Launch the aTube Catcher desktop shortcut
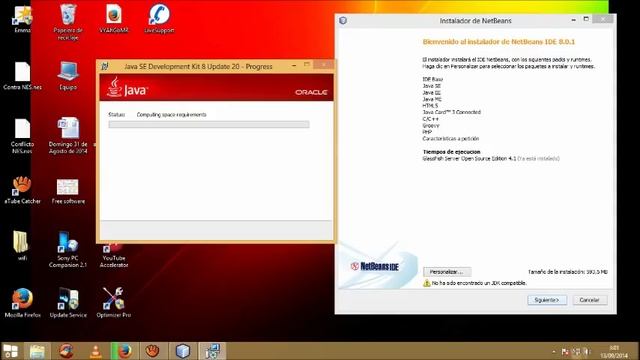 22,190
